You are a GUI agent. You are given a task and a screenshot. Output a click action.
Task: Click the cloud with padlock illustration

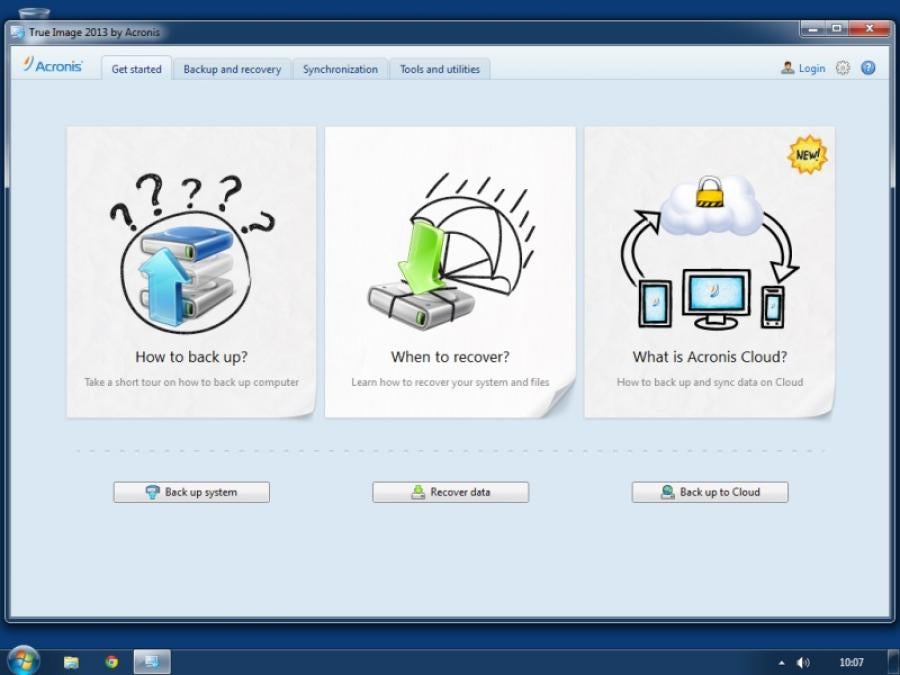point(712,207)
